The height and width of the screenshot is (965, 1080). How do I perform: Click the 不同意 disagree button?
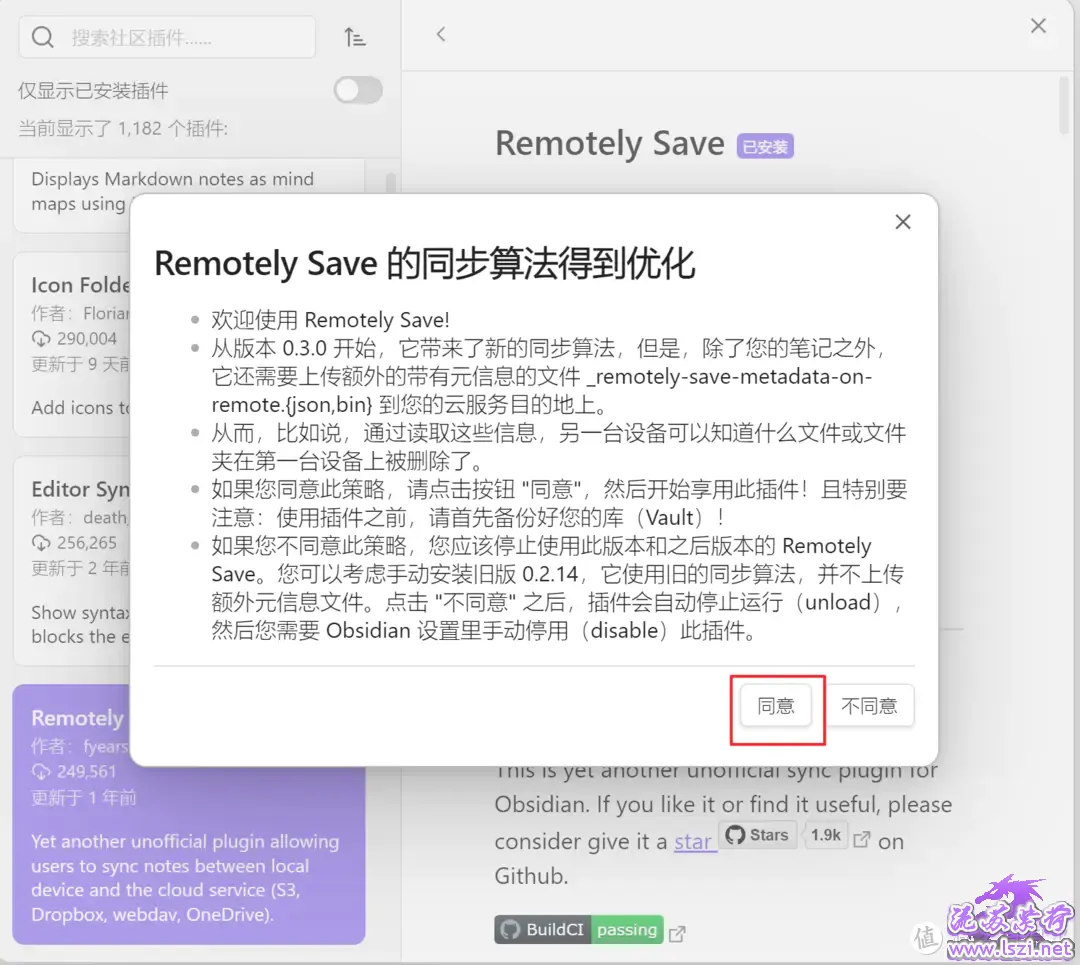point(869,706)
